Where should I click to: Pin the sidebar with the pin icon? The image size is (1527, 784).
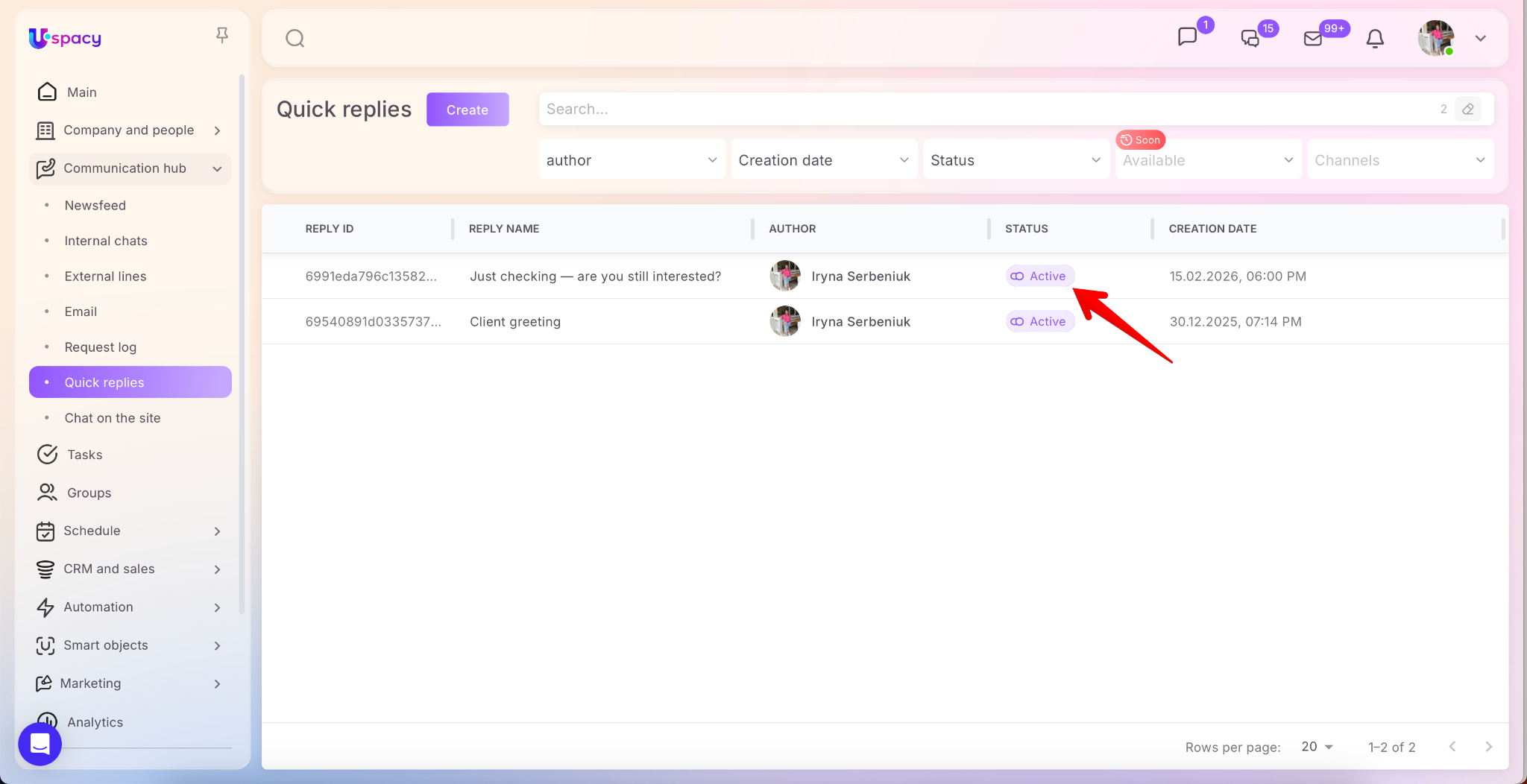pyautogui.click(x=221, y=35)
